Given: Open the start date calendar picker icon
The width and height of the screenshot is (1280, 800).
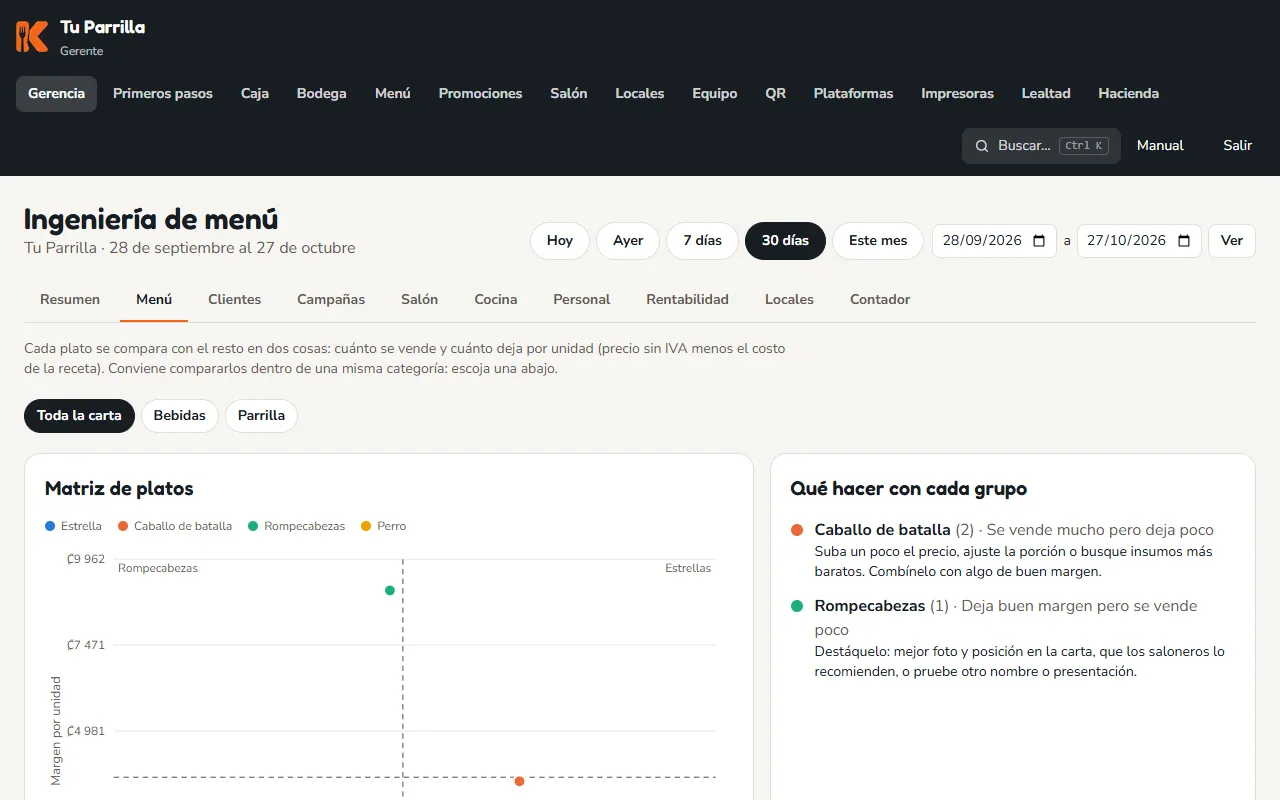Looking at the screenshot, I should click(1039, 241).
